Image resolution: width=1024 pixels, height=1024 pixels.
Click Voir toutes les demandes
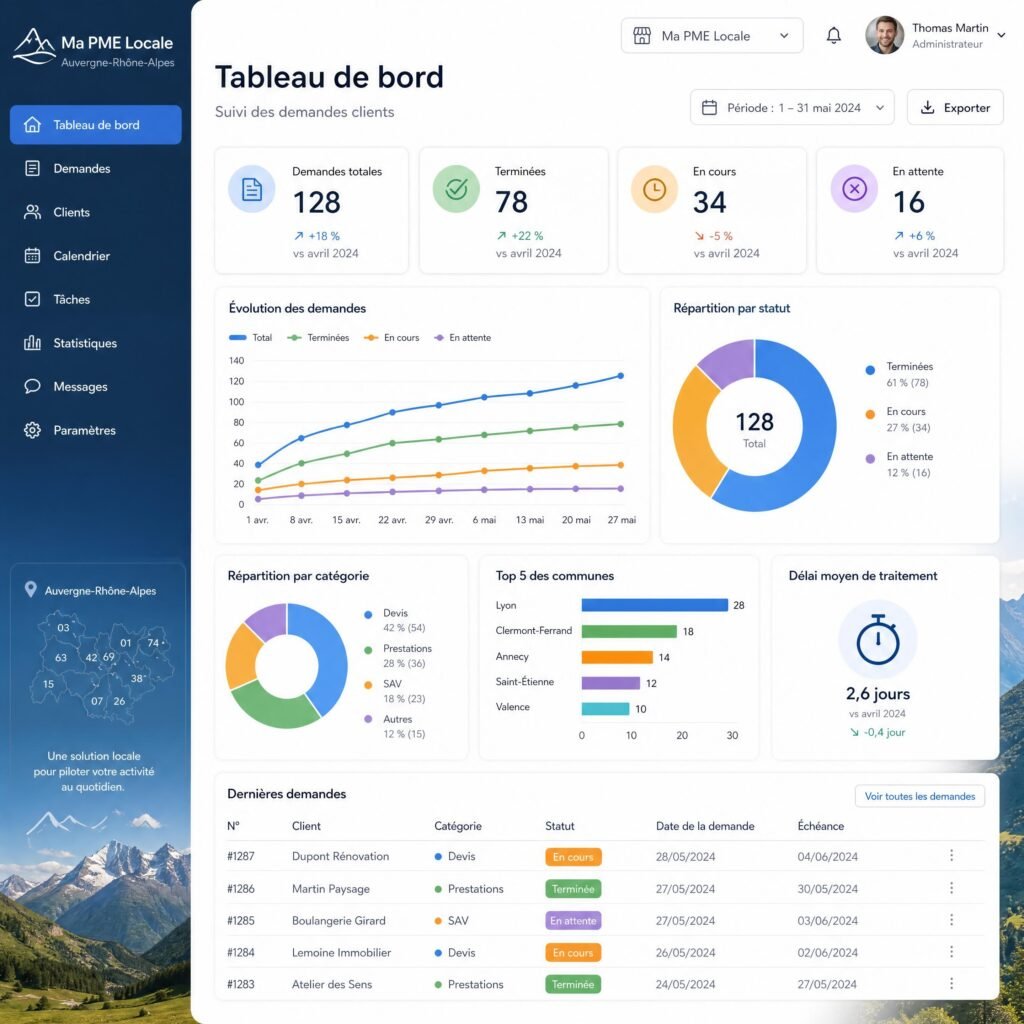pos(920,796)
